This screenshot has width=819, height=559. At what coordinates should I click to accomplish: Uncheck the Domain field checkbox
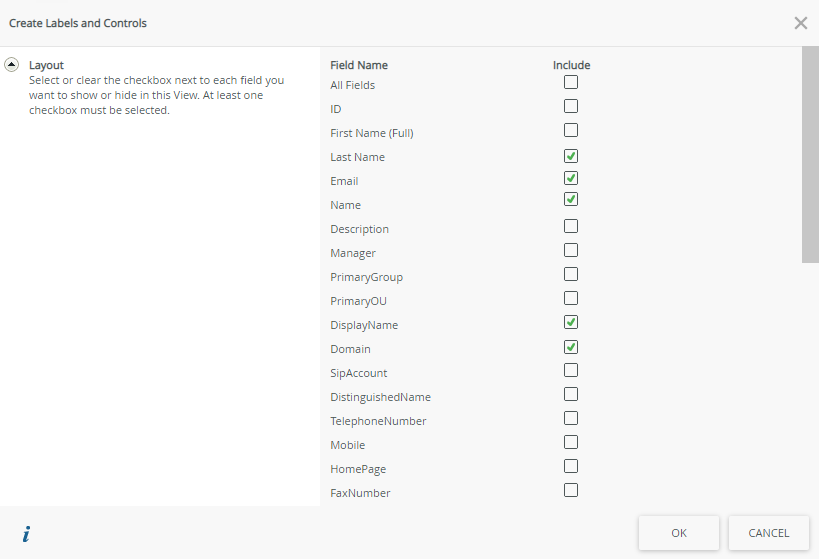pos(571,347)
